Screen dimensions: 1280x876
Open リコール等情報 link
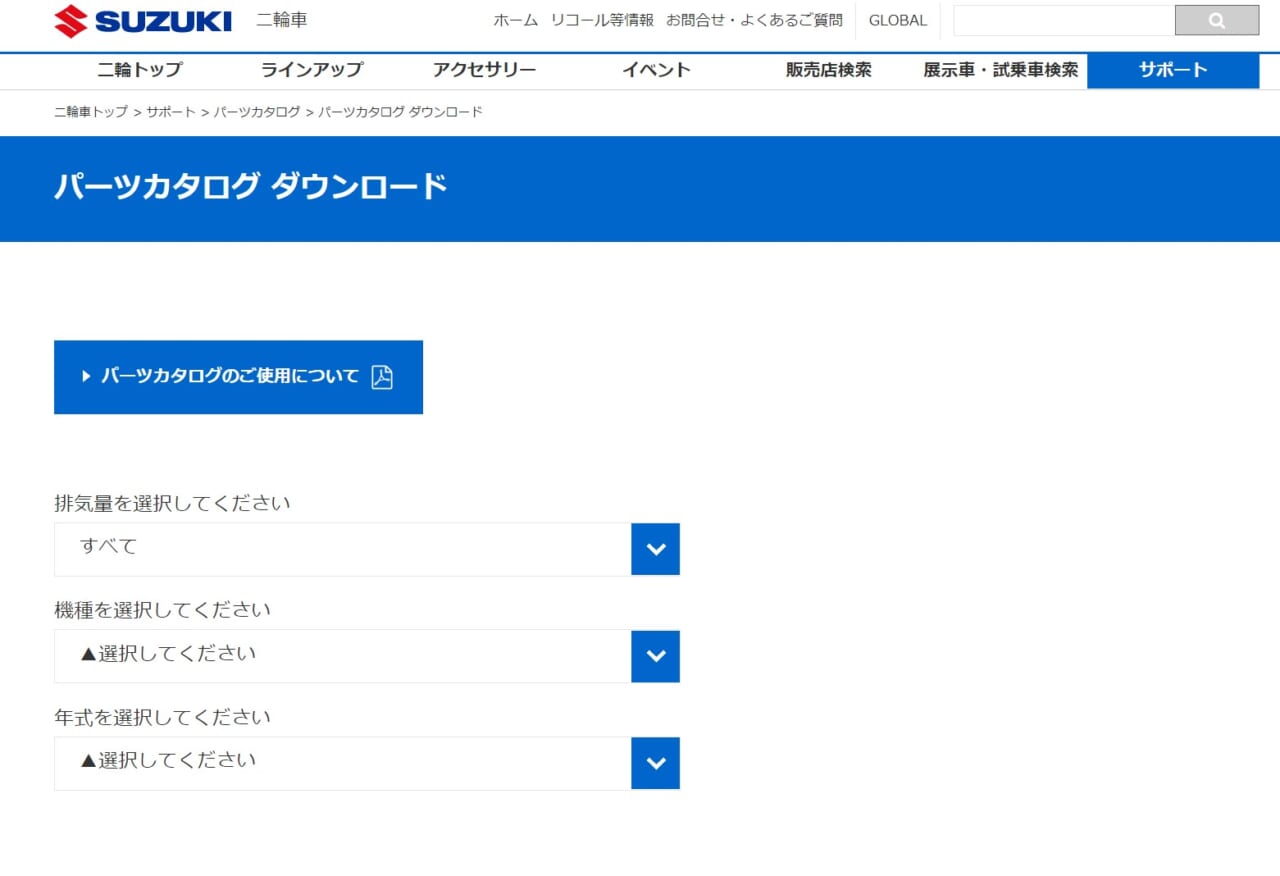(602, 20)
